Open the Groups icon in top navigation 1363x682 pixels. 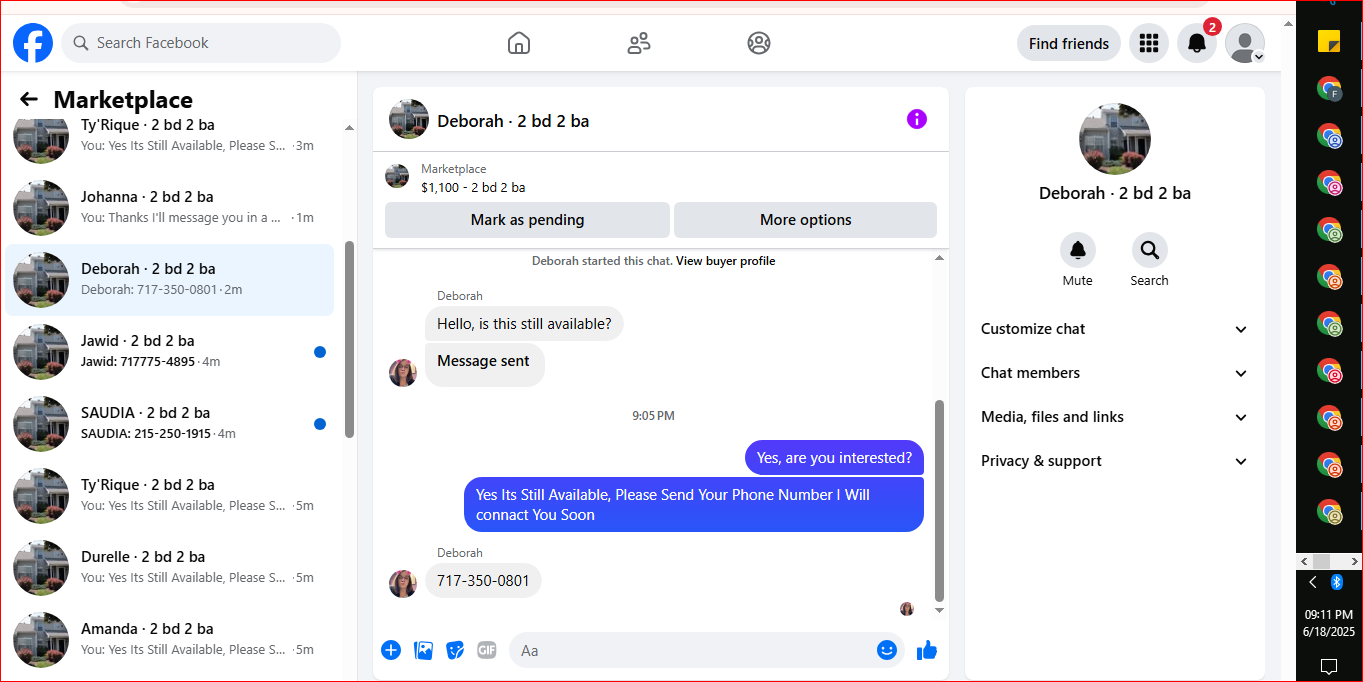759,43
